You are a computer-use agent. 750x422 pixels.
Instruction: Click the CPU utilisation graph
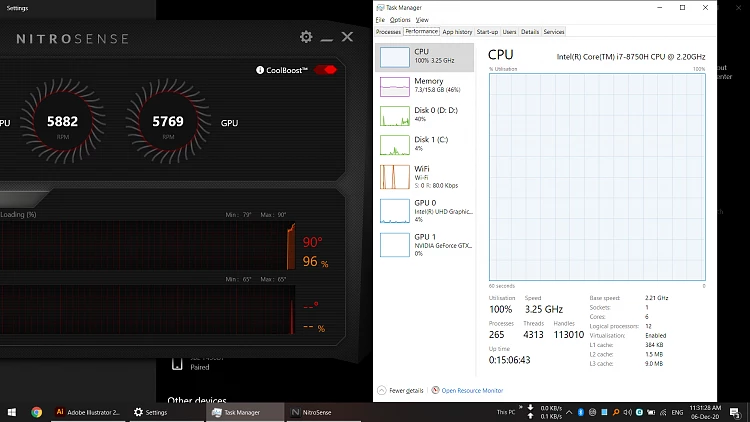tap(597, 177)
